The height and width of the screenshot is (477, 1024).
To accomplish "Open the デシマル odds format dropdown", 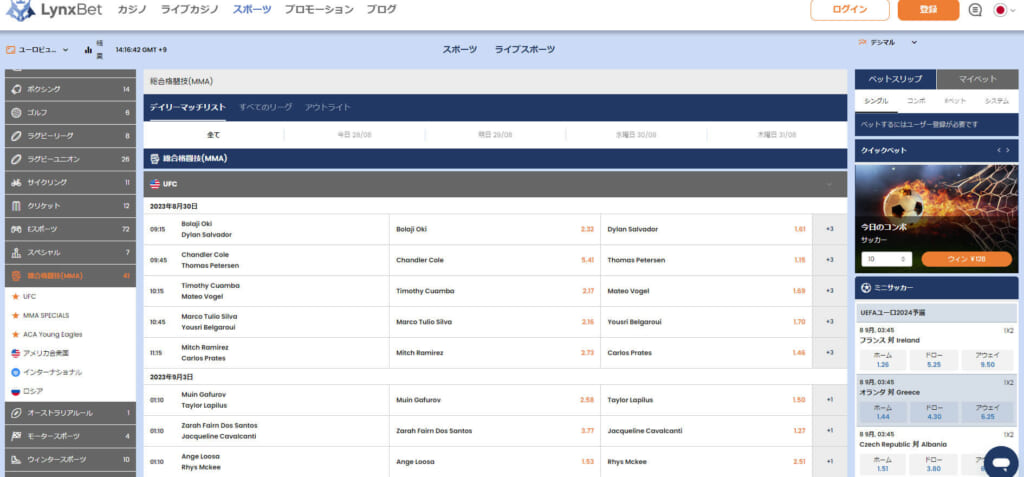I will tap(888, 42).
